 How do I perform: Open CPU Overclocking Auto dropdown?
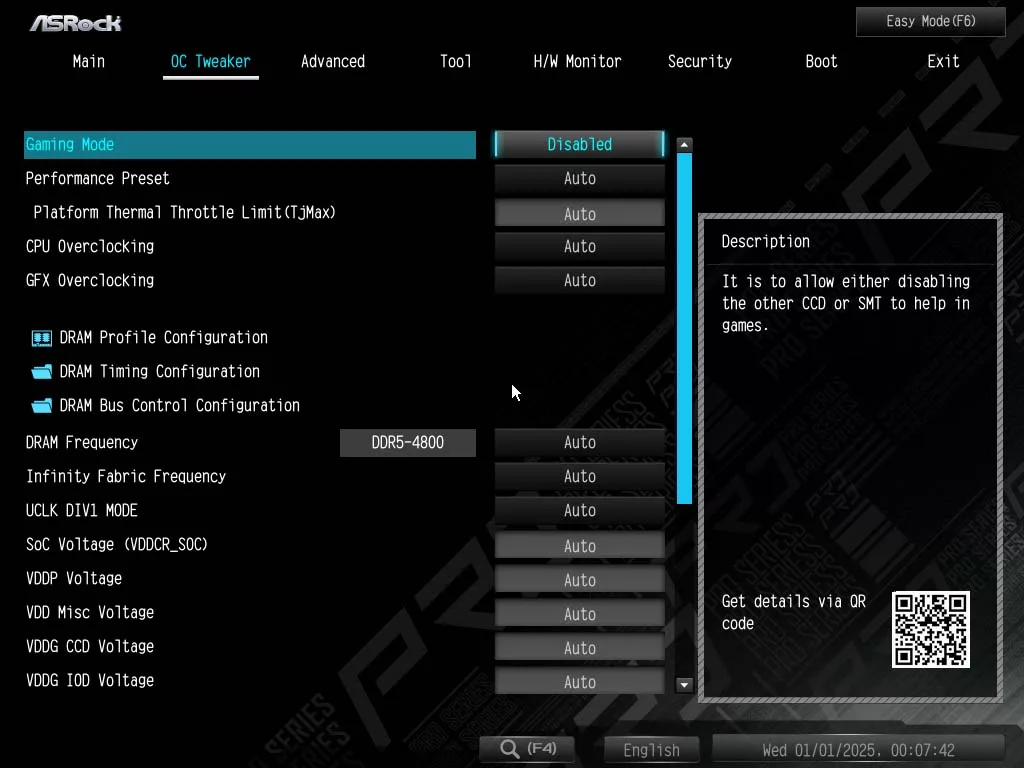579,247
